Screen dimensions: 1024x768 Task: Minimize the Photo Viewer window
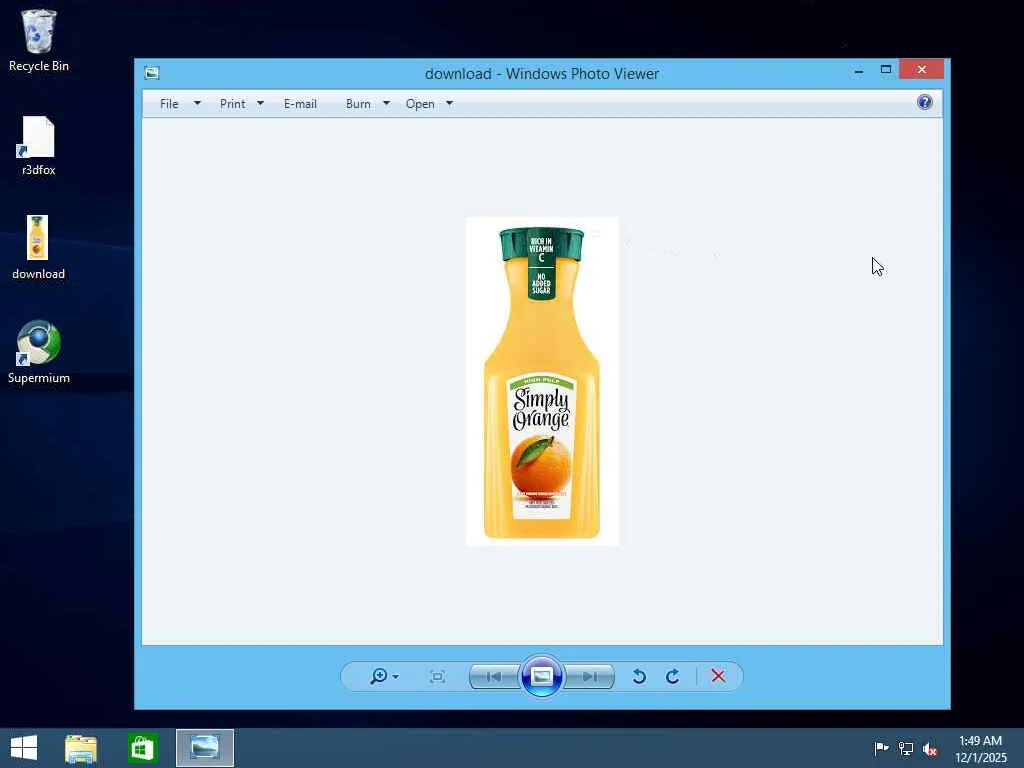point(859,70)
